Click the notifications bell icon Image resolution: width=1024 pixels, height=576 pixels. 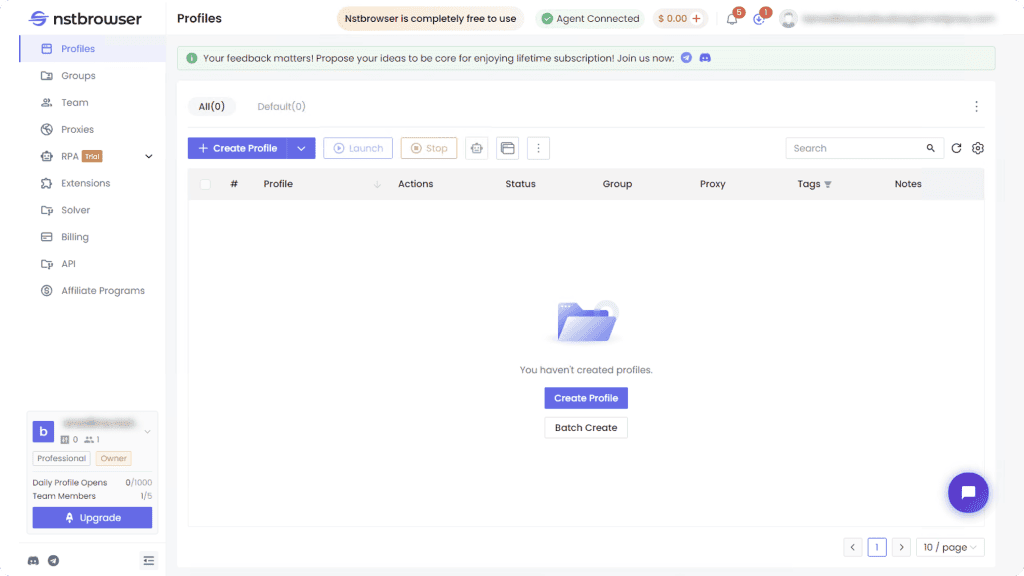tap(732, 19)
